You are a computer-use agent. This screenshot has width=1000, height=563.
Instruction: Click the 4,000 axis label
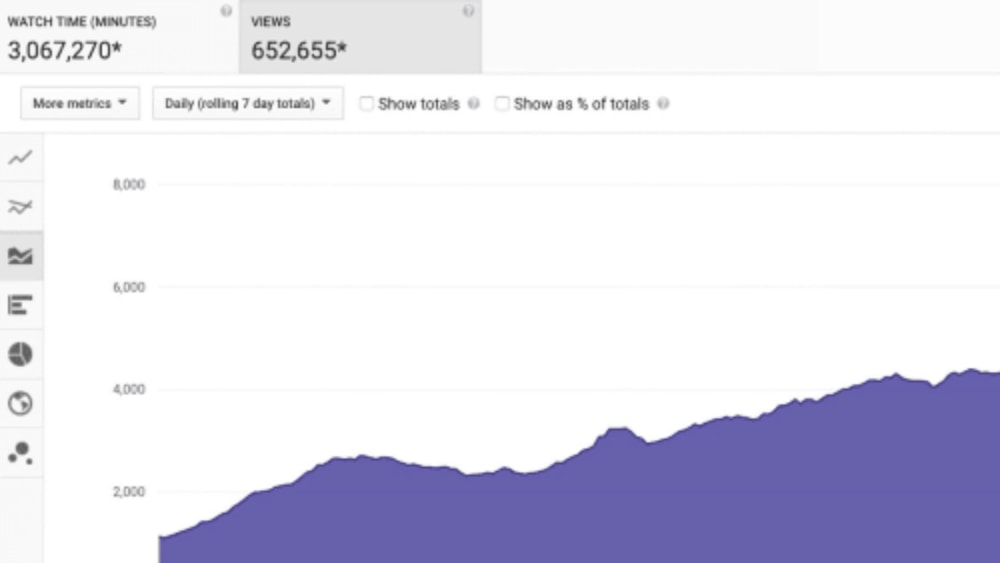tap(129, 390)
